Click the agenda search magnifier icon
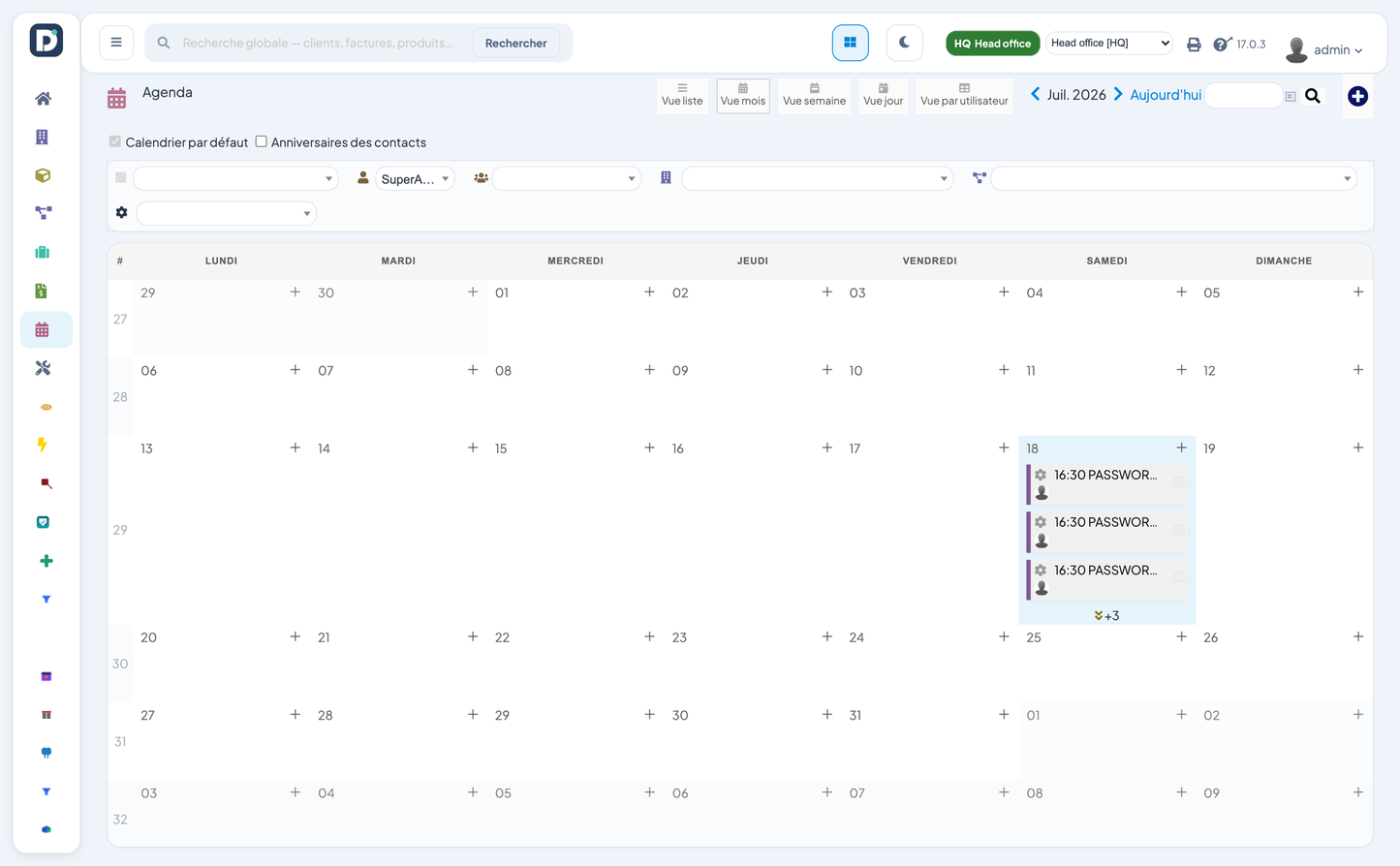Screen dimensions: 1400x866 coord(1313,96)
